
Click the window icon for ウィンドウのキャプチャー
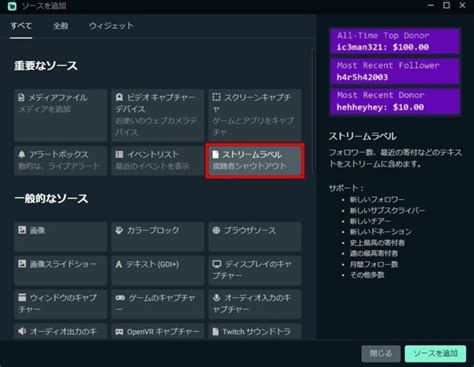click(x=22, y=297)
